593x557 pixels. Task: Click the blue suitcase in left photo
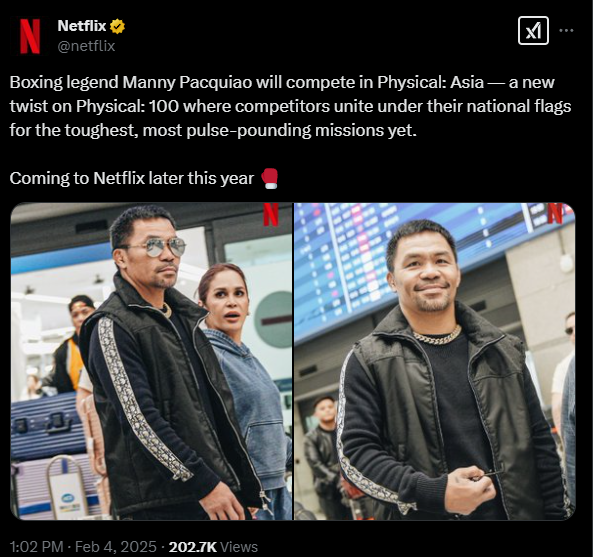(x=45, y=426)
